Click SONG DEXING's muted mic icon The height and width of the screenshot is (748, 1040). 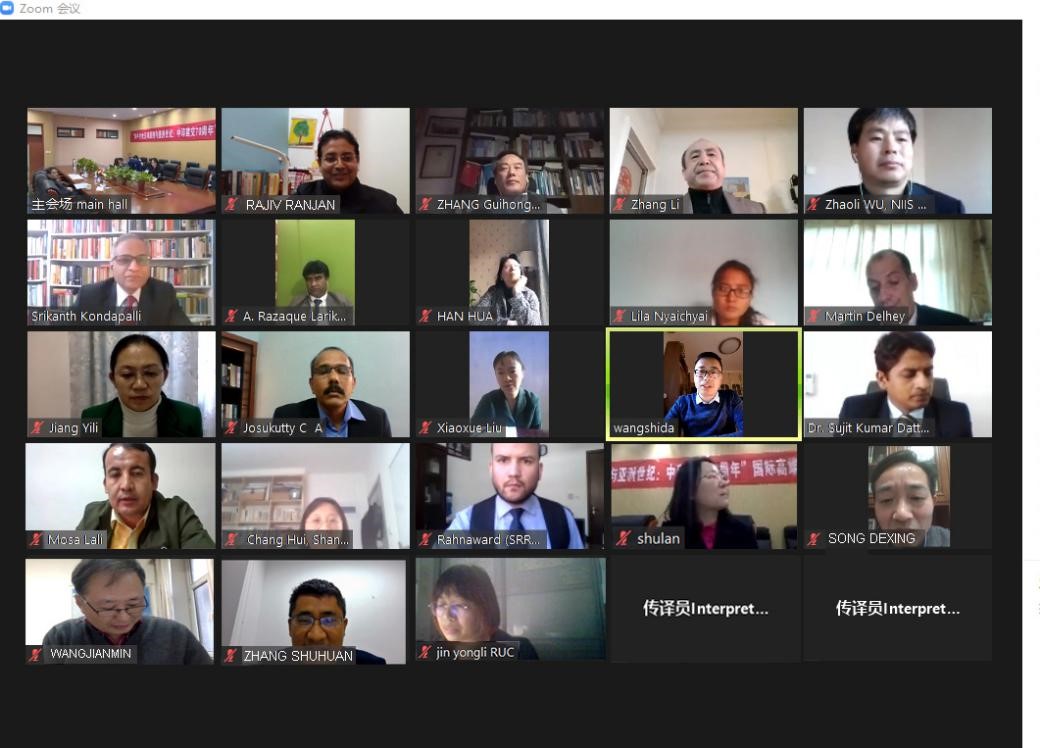pos(814,538)
